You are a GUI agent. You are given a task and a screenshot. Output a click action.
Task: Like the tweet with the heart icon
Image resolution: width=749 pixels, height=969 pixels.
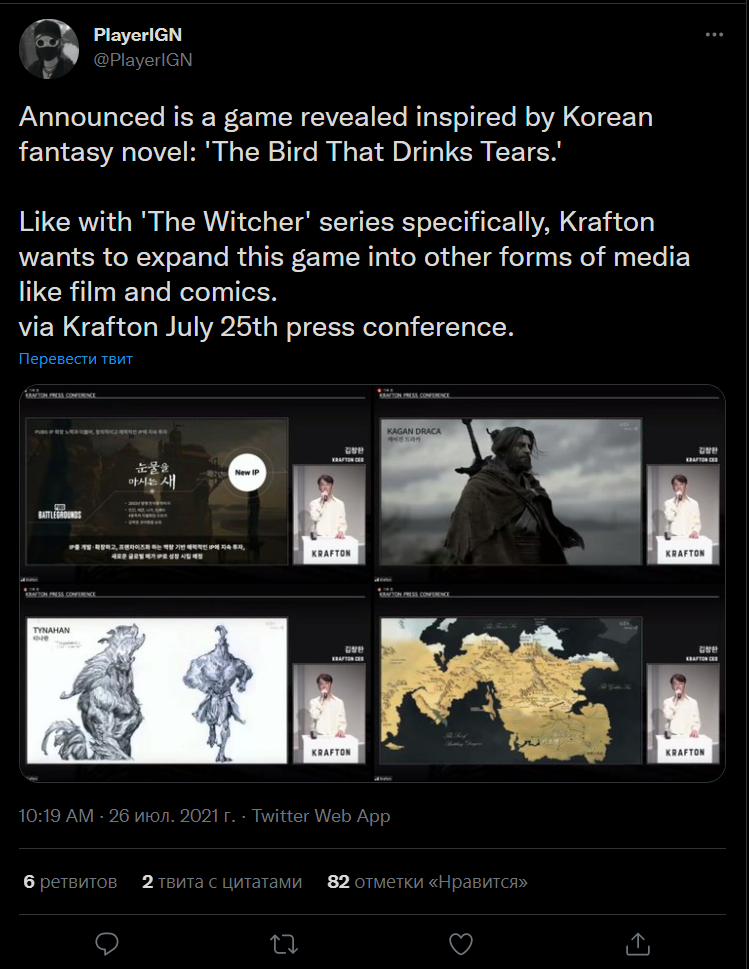tap(460, 944)
